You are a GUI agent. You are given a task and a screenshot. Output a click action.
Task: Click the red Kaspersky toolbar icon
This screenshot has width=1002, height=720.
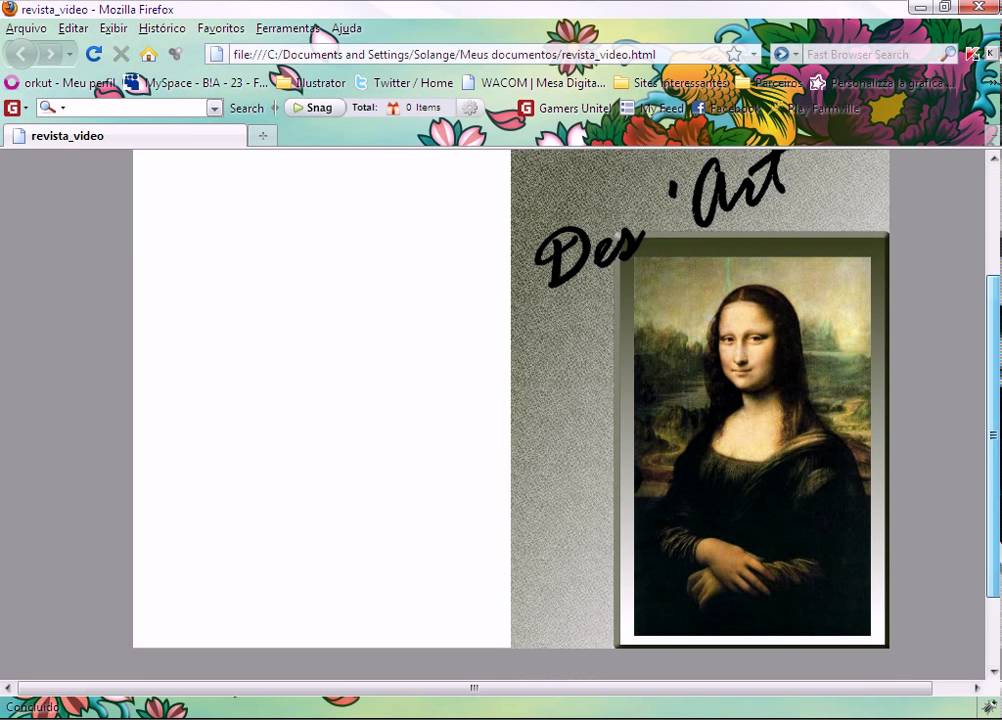pyautogui.click(x=973, y=54)
